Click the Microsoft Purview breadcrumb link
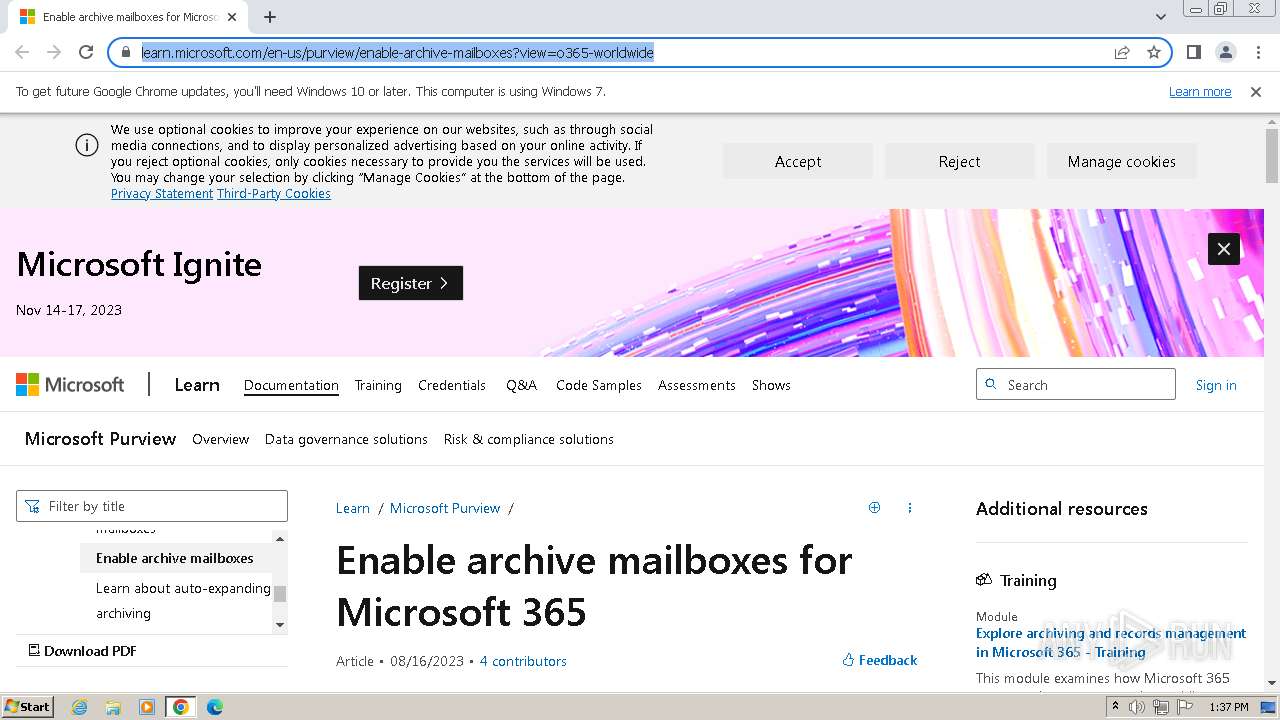This screenshot has width=1280, height=720. pyautogui.click(x=445, y=508)
